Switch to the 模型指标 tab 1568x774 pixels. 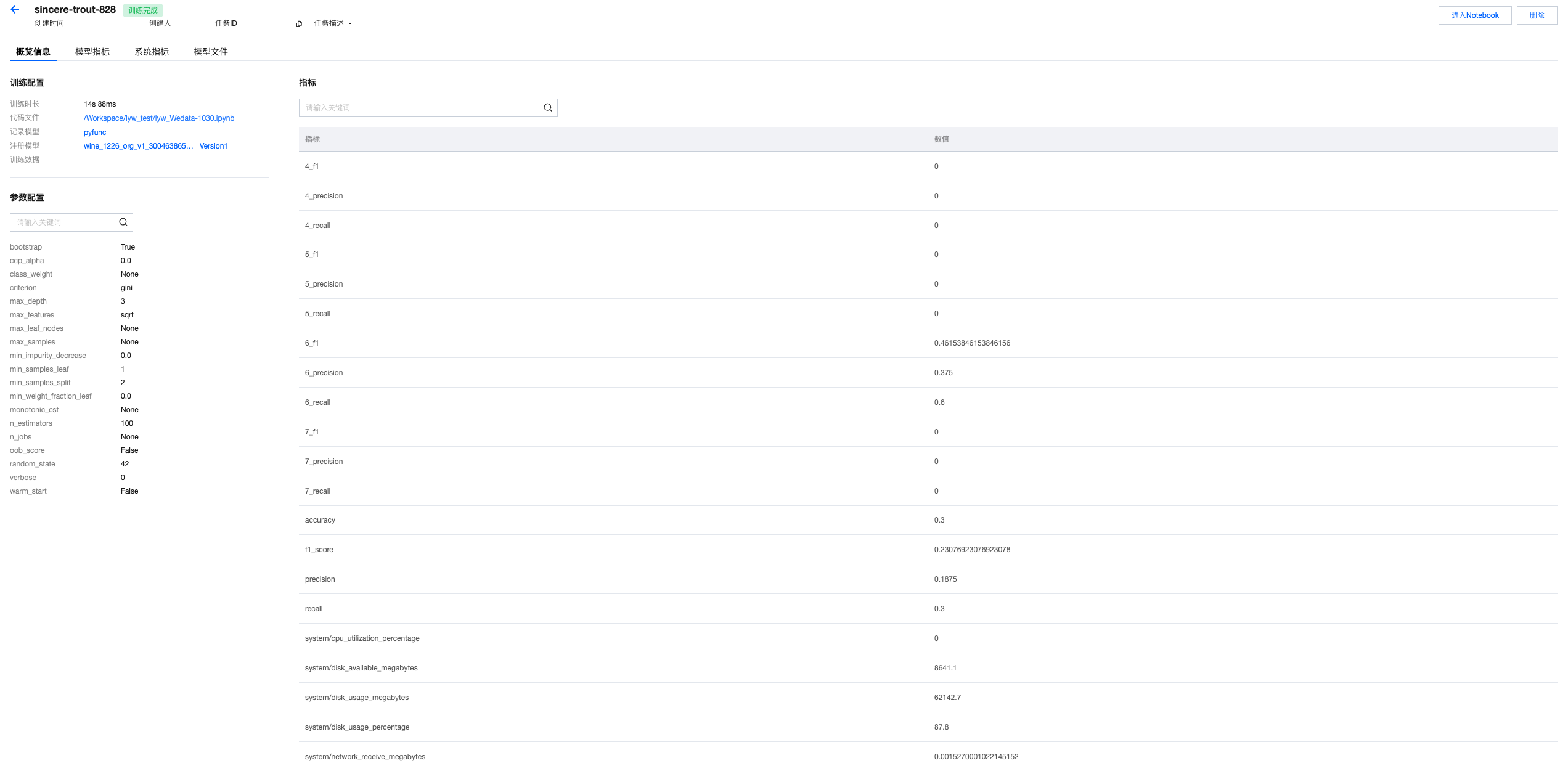[x=92, y=52]
